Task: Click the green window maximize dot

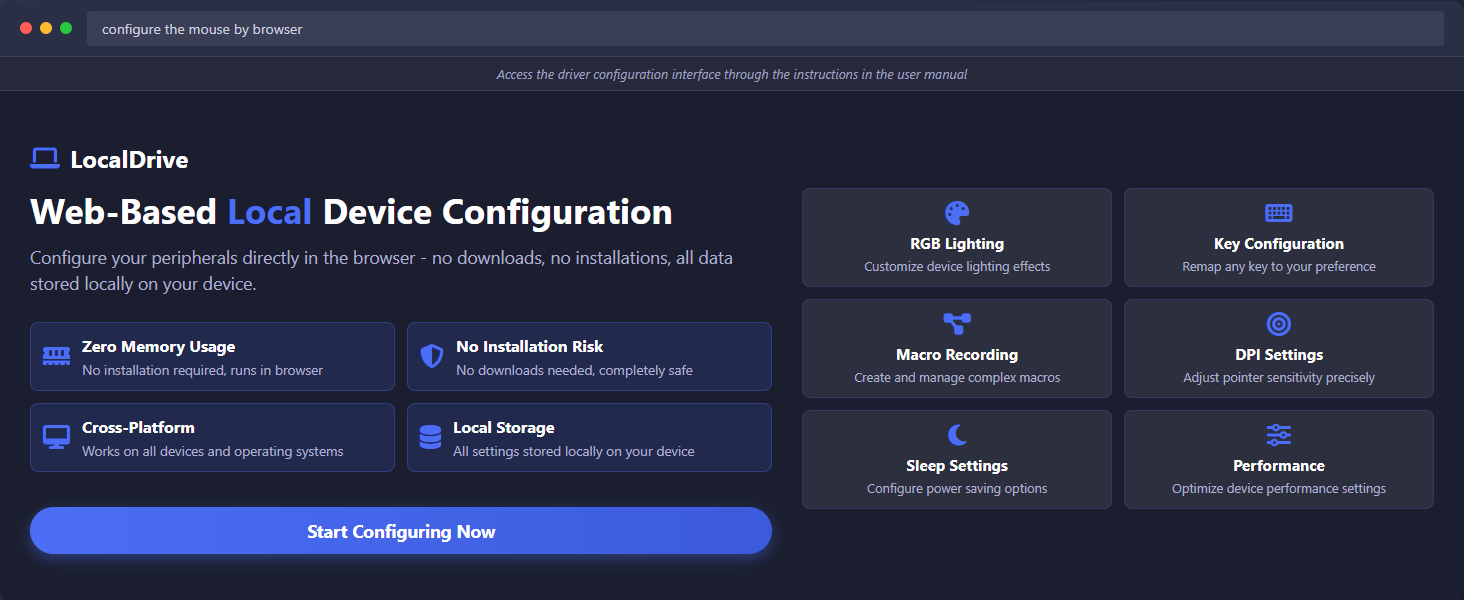Action: [66, 28]
